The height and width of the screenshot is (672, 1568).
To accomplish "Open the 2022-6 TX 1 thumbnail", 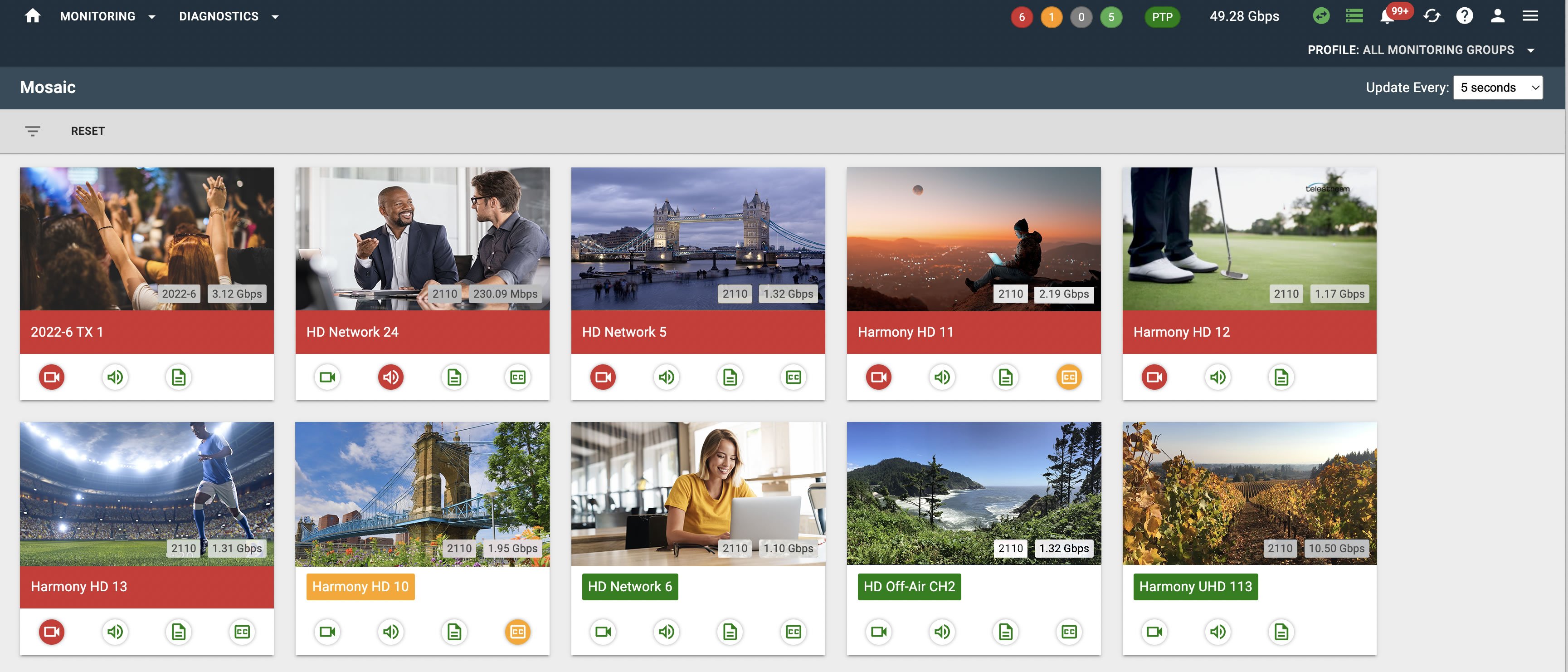I will pos(147,239).
